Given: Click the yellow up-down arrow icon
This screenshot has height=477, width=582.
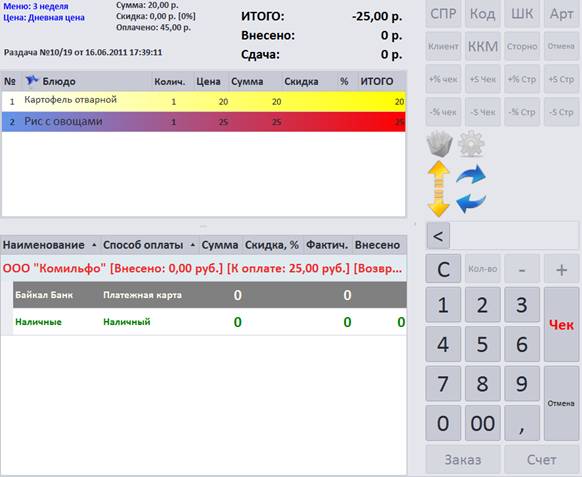Looking at the screenshot, I should [439, 189].
